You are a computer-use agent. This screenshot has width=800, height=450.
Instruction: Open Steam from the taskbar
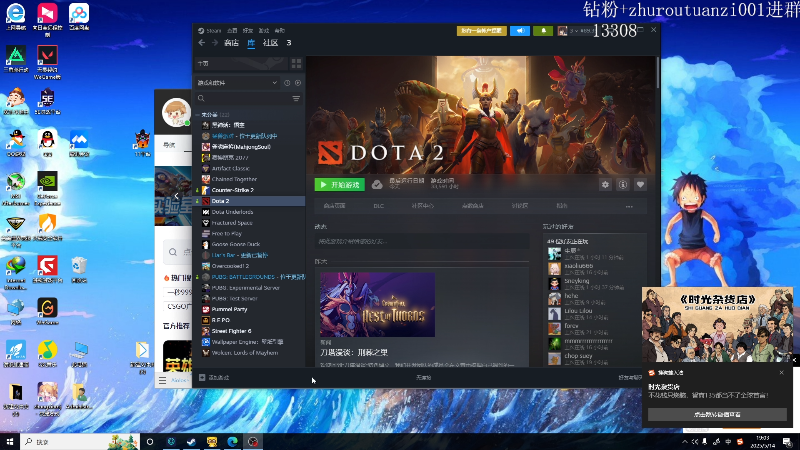point(191,441)
